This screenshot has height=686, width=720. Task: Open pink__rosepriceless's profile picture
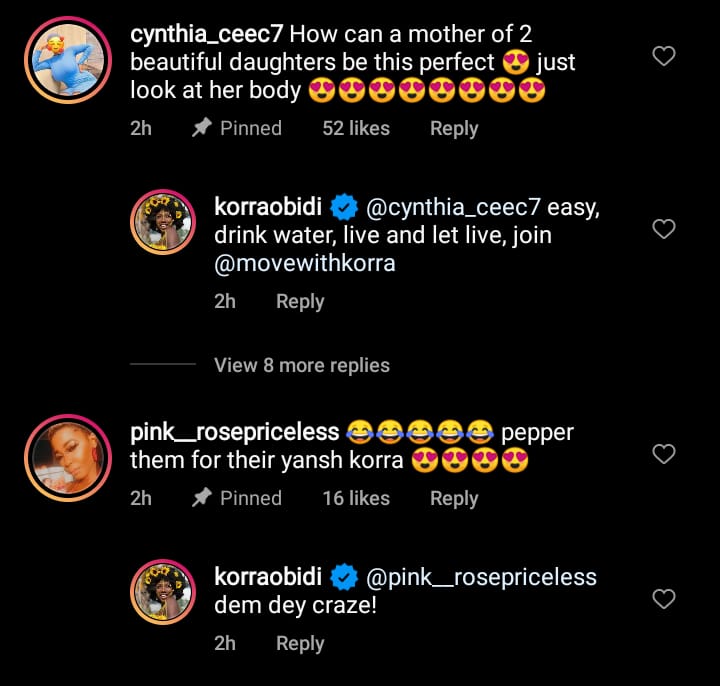[66, 454]
